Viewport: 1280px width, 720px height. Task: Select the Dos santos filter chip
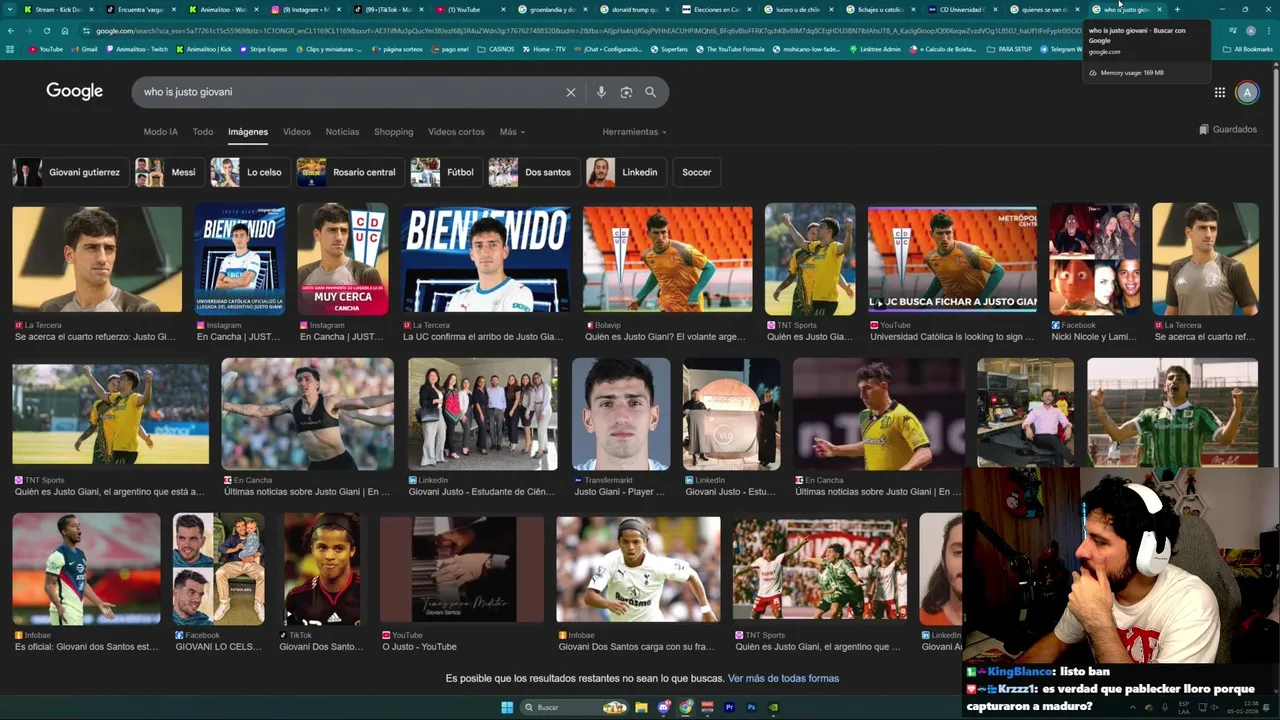pyautogui.click(x=534, y=172)
